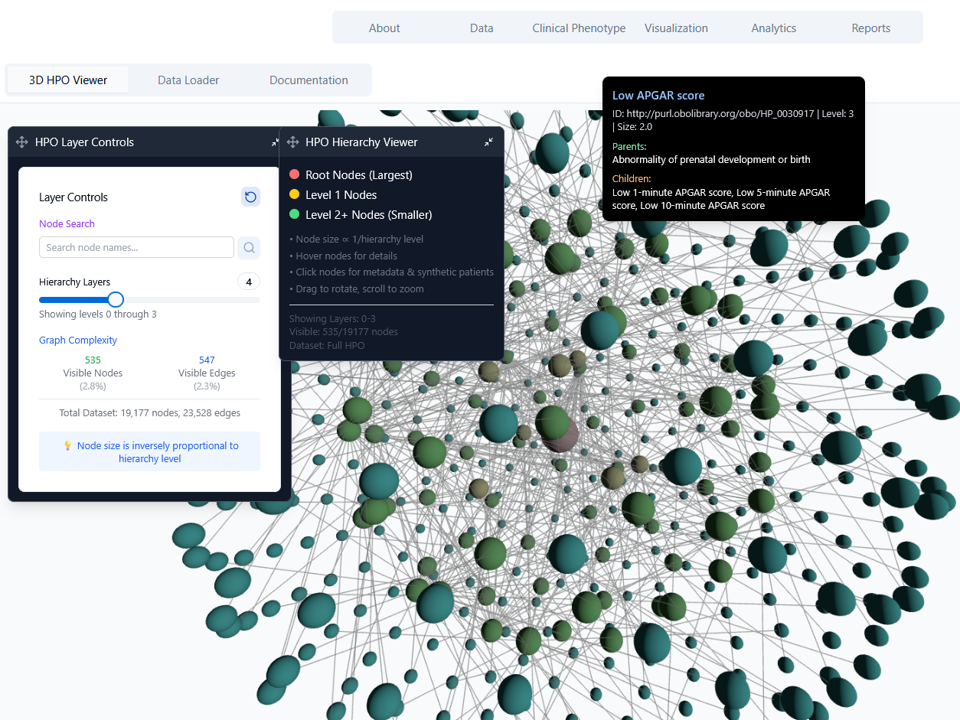Screen dimensions: 960x720
Task: Switch to the Data Loader tab
Action: coord(188,80)
